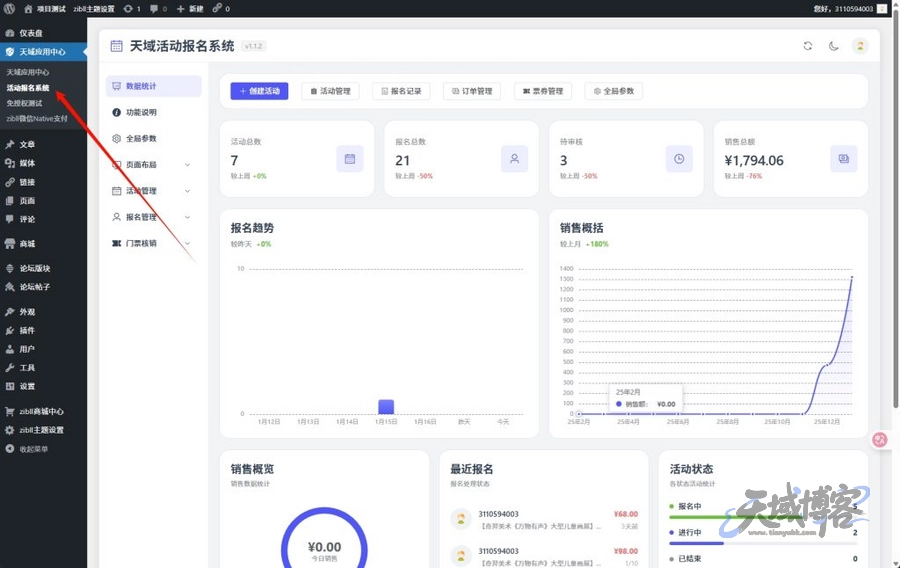Open the 天域应用中心 submenu entry
This screenshot has width=900, height=568.
click(x=28, y=72)
